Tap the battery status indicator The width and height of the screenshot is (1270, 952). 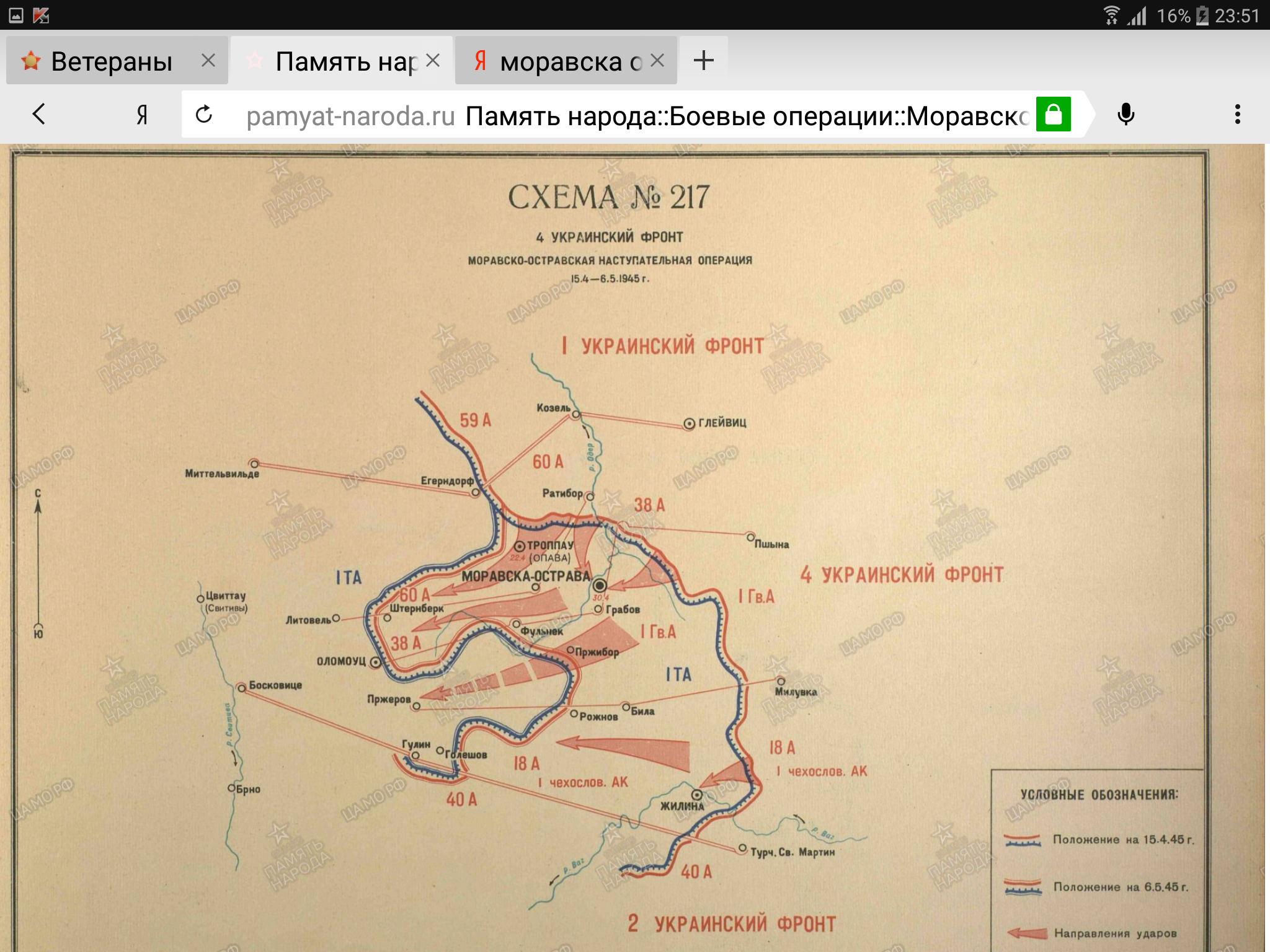pos(1202,15)
